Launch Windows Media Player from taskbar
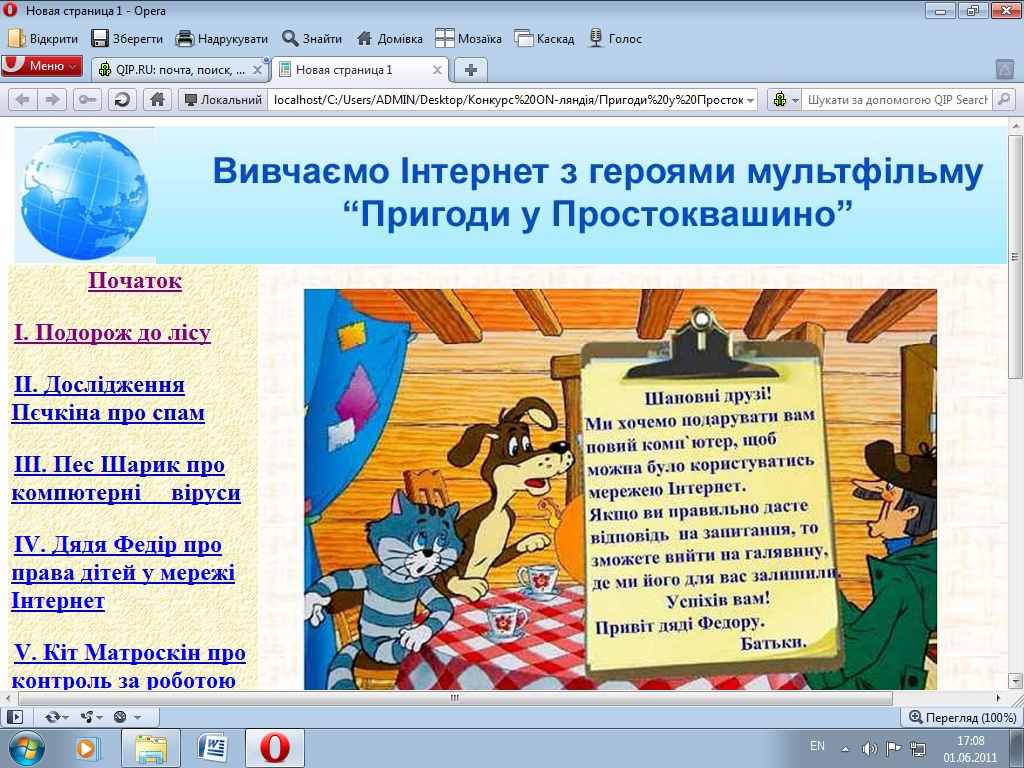Image resolution: width=1024 pixels, height=768 pixels. [88, 748]
